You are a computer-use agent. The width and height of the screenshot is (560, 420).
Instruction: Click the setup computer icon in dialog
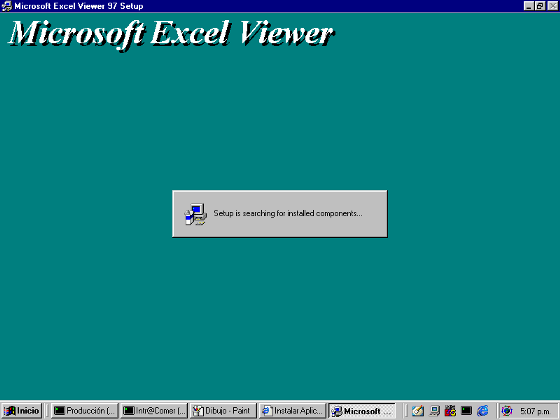click(195, 214)
